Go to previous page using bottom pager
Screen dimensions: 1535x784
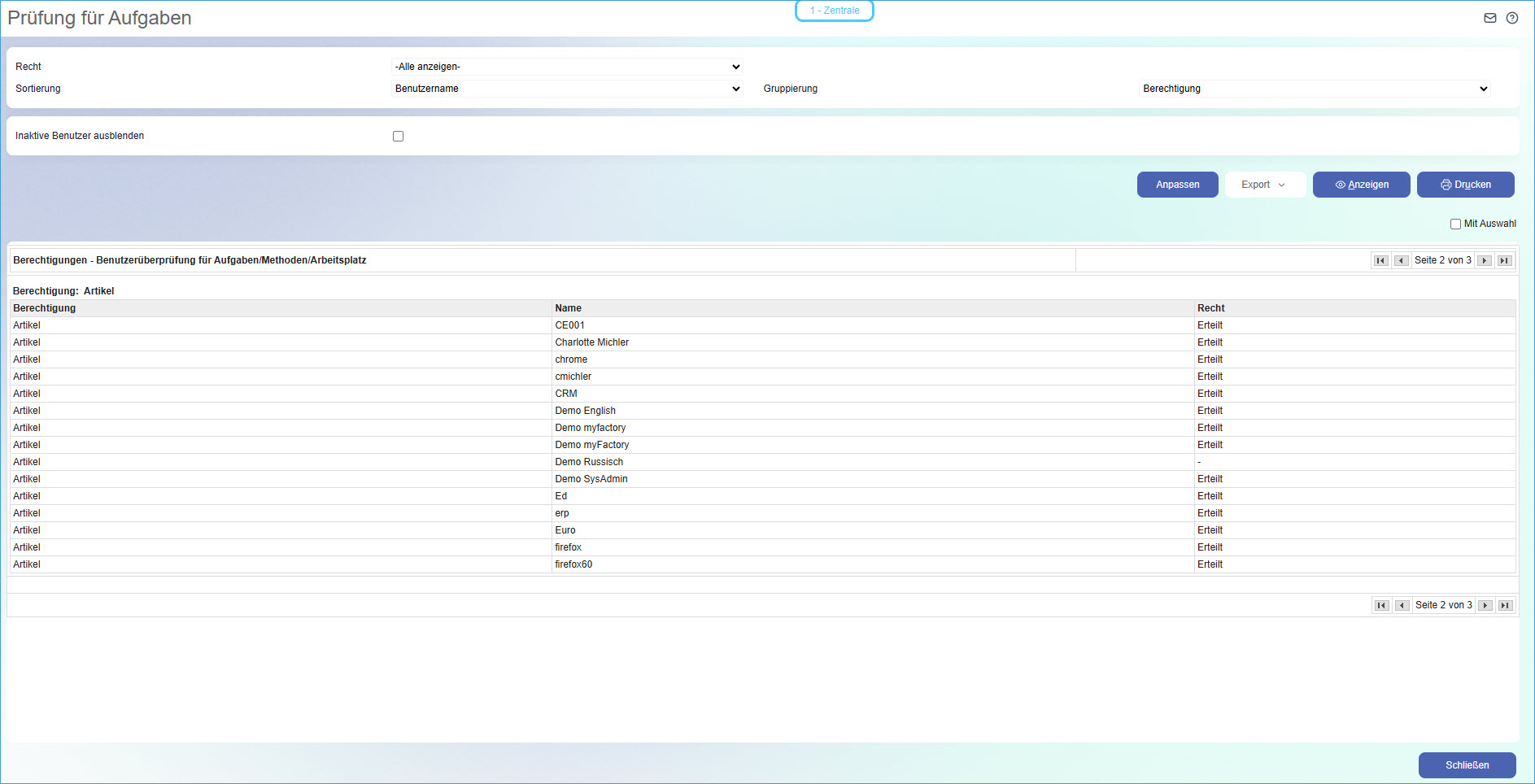(1402, 606)
